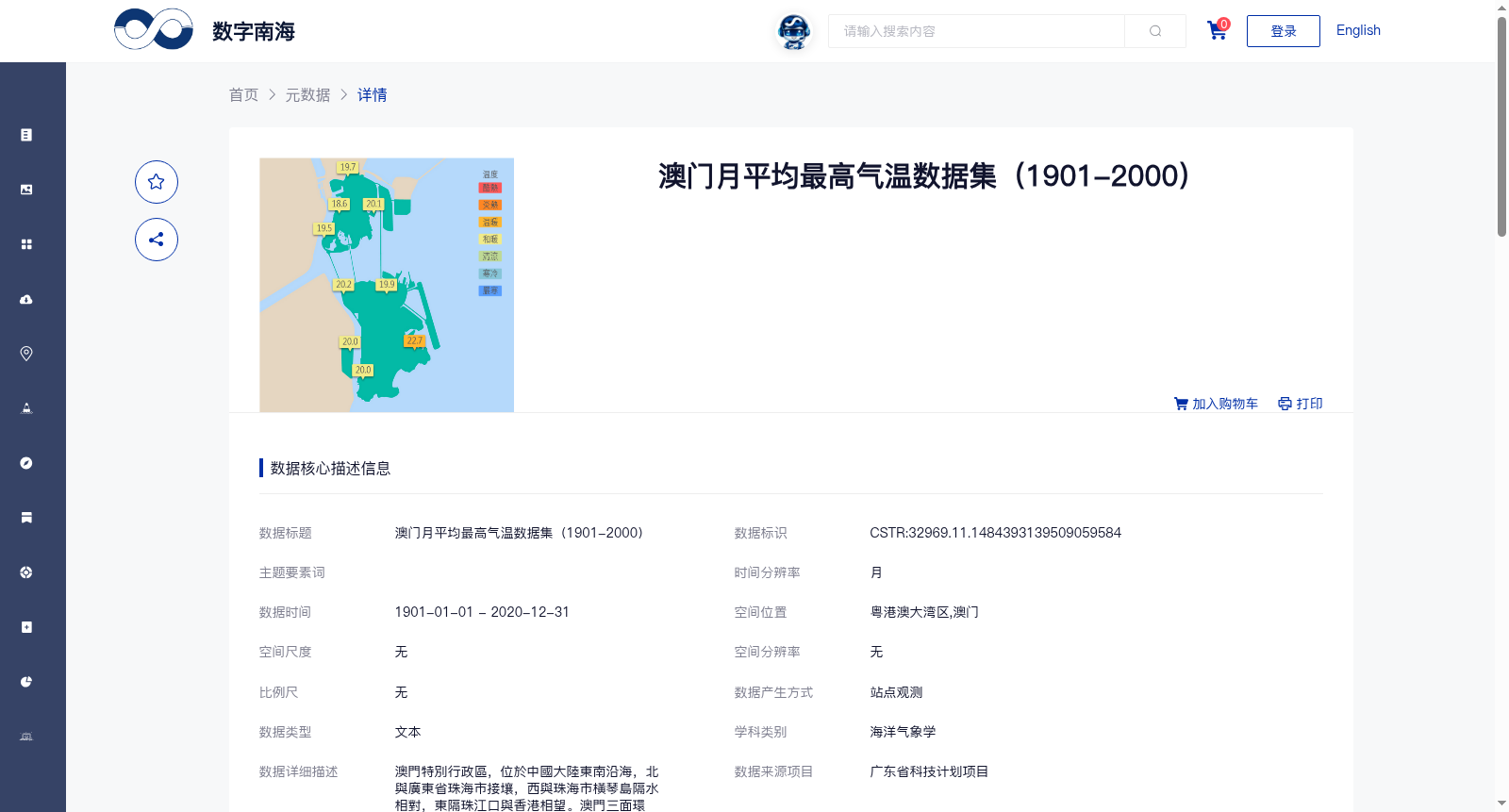This screenshot has height=812, width=1509.
Task: Click the 学科类别 field label
Action: tap(761, 732)
